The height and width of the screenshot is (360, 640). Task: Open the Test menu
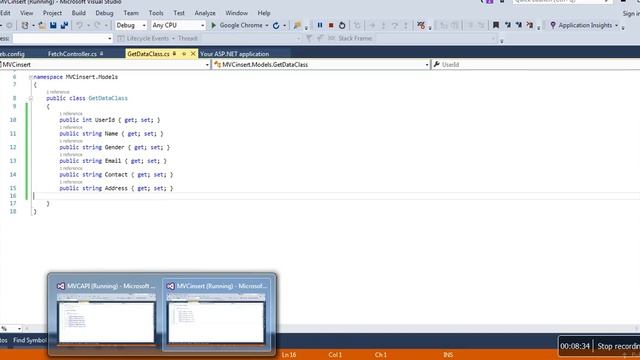pyautogui.click(x=179, y=13)
